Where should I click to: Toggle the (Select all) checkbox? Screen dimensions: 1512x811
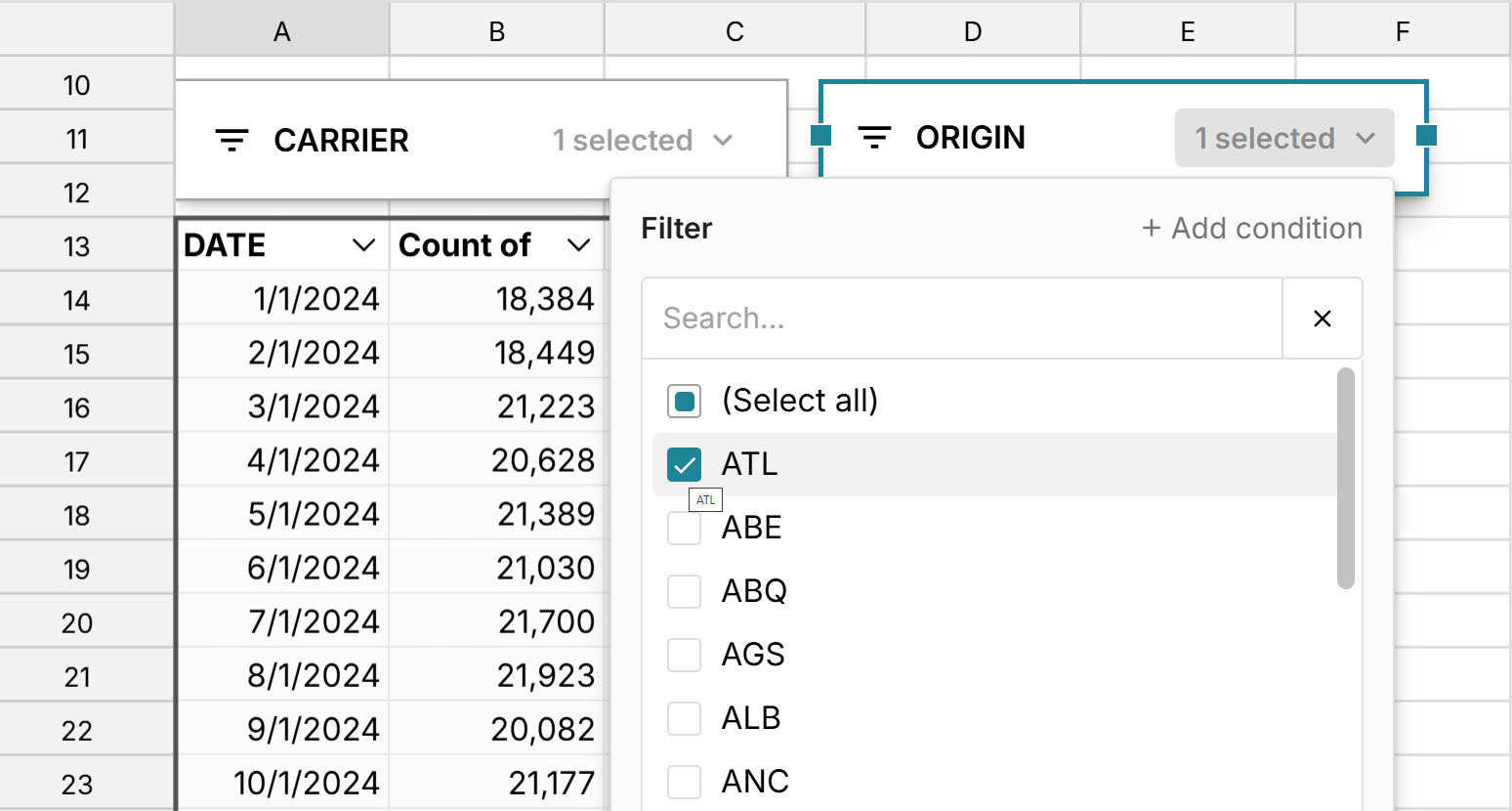[684, 401]
